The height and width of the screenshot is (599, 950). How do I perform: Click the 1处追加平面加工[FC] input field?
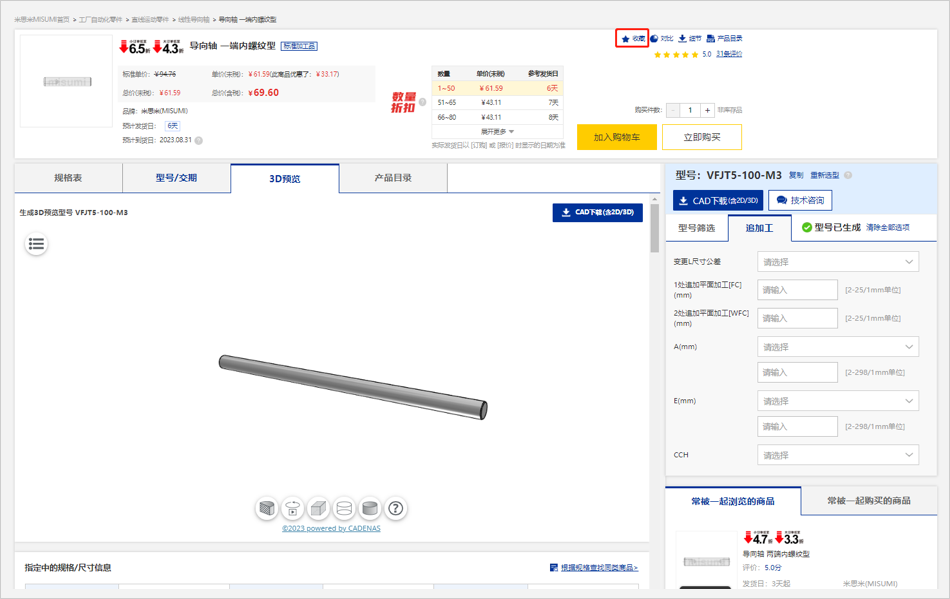(797, 290)
